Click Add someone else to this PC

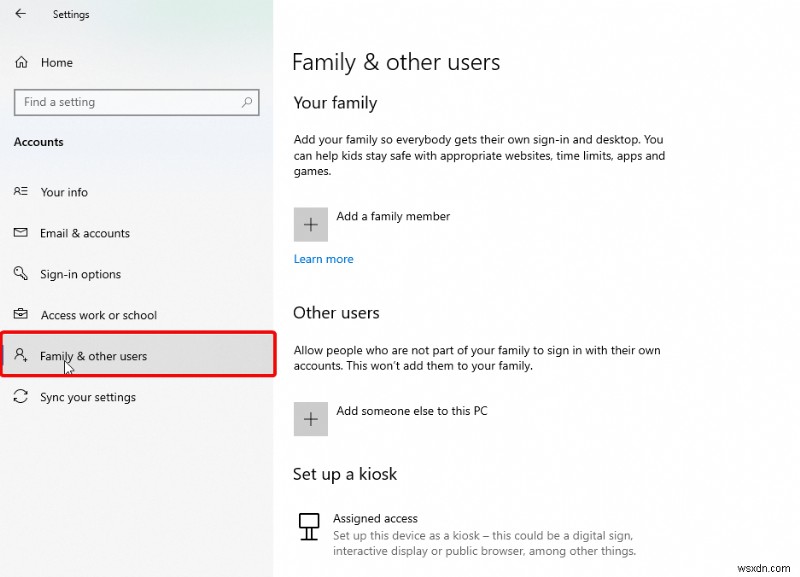coord(410,411)
